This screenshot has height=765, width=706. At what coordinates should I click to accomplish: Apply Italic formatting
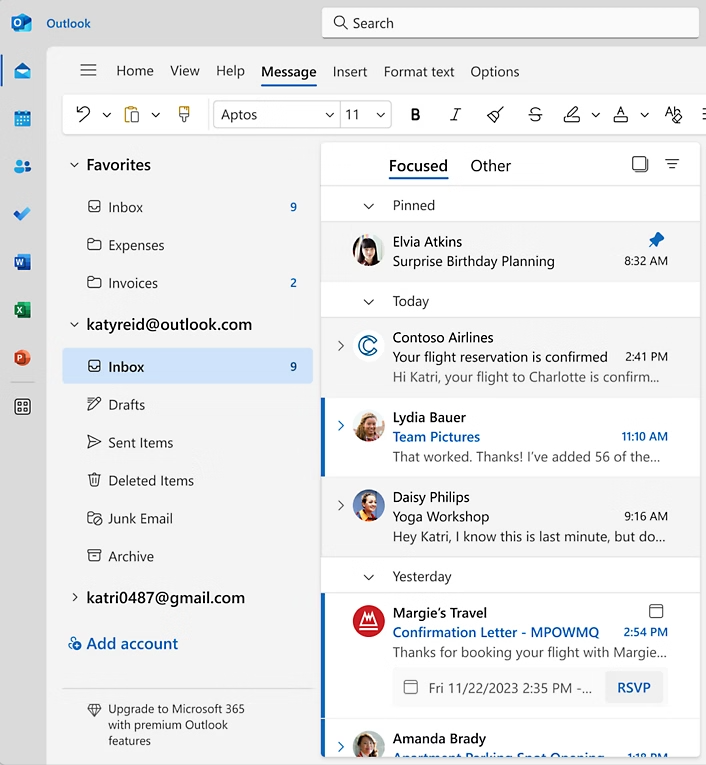coord(455,115)
